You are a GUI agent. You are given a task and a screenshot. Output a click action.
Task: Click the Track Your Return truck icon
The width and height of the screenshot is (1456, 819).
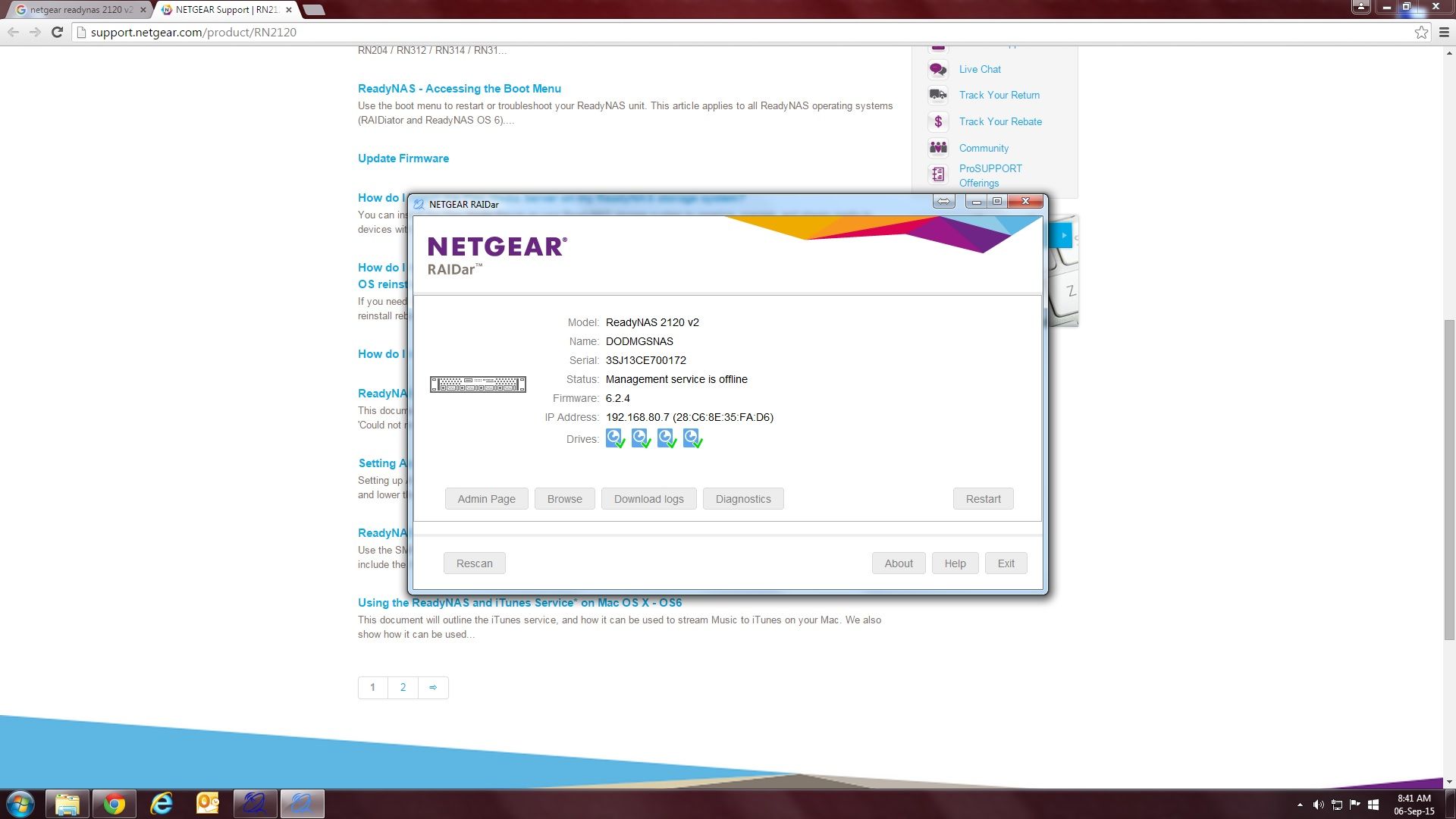pyautogui.click(x=938, y=95)
